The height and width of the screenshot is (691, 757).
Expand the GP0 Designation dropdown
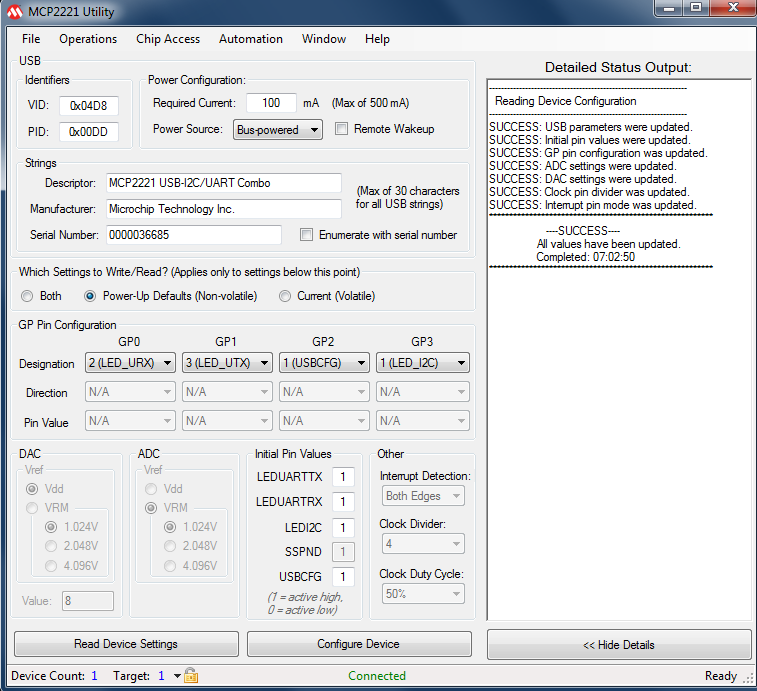130,363
